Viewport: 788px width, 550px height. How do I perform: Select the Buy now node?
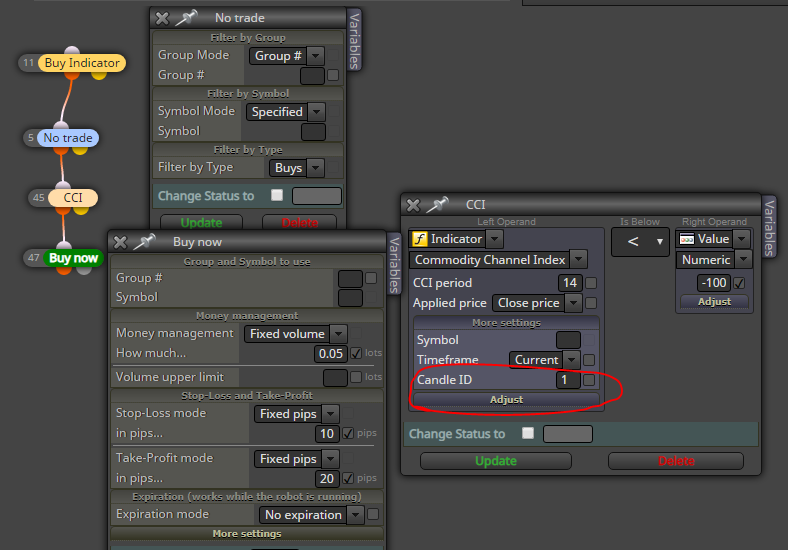(x=73, y=258)
